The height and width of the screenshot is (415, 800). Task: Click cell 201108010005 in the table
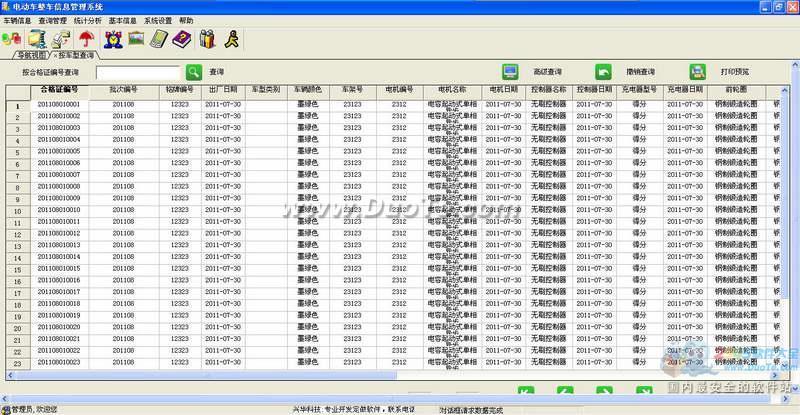[x=59, y=152]
